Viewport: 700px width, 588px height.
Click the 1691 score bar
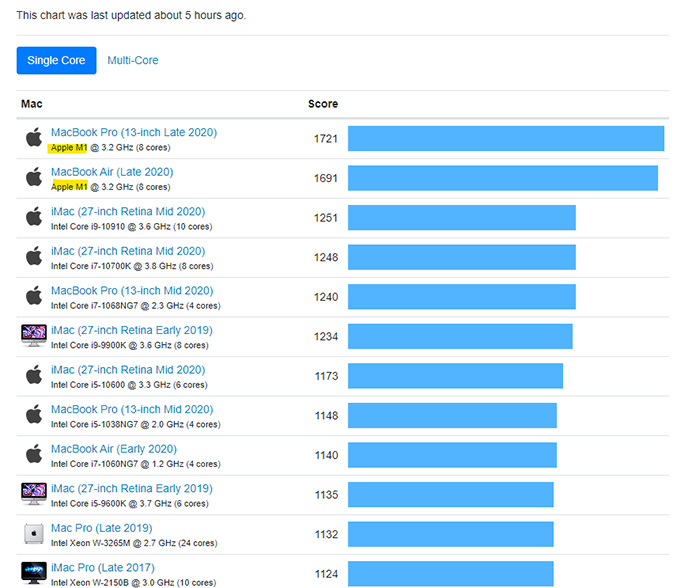(503, 178)
